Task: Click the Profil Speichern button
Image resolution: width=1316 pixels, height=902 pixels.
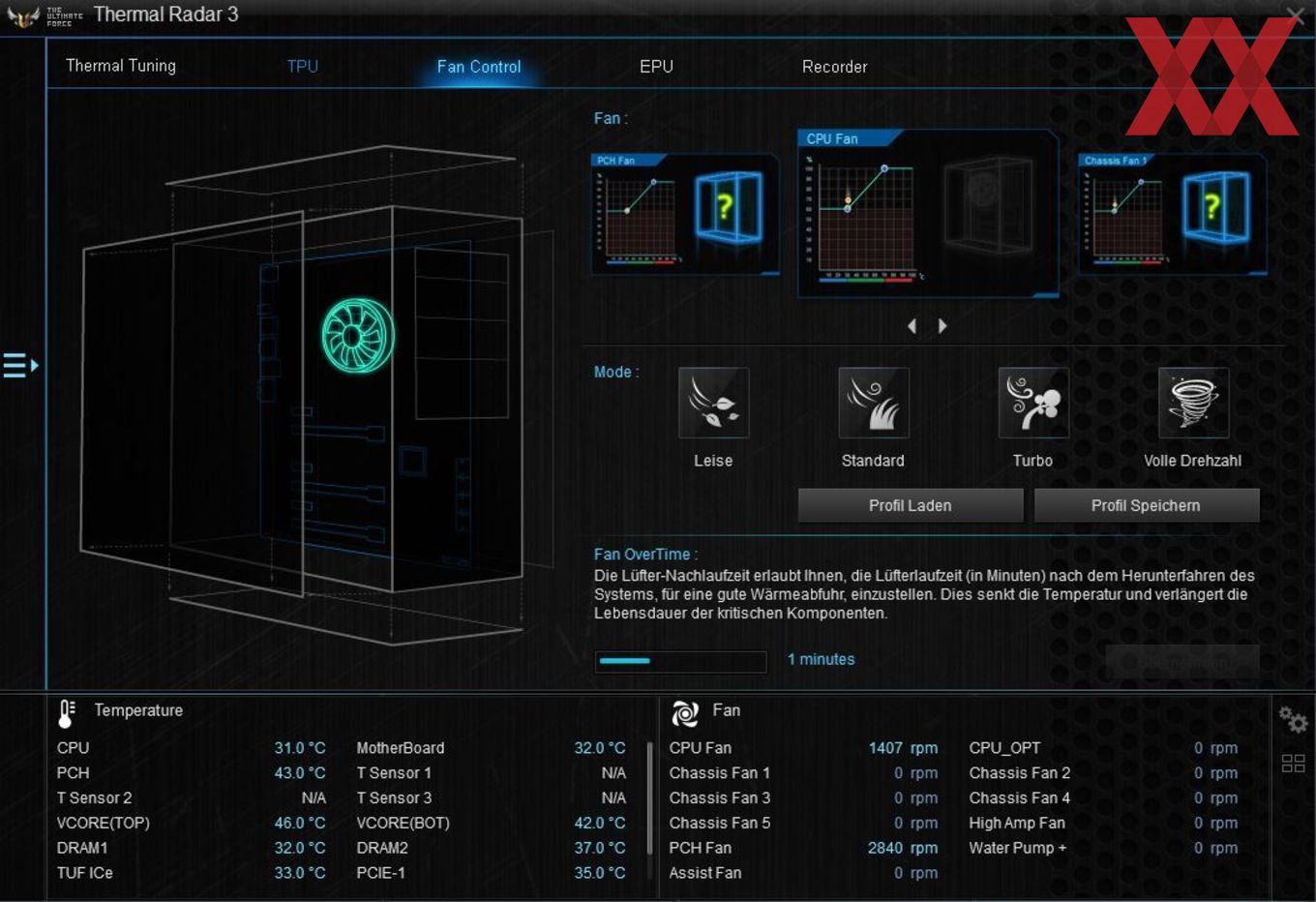Action: (x=1147, y=505)
